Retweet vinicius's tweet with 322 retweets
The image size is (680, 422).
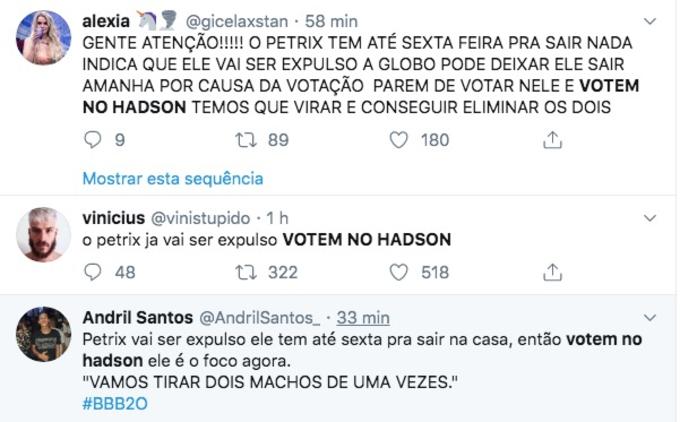[x=244, y=271]
